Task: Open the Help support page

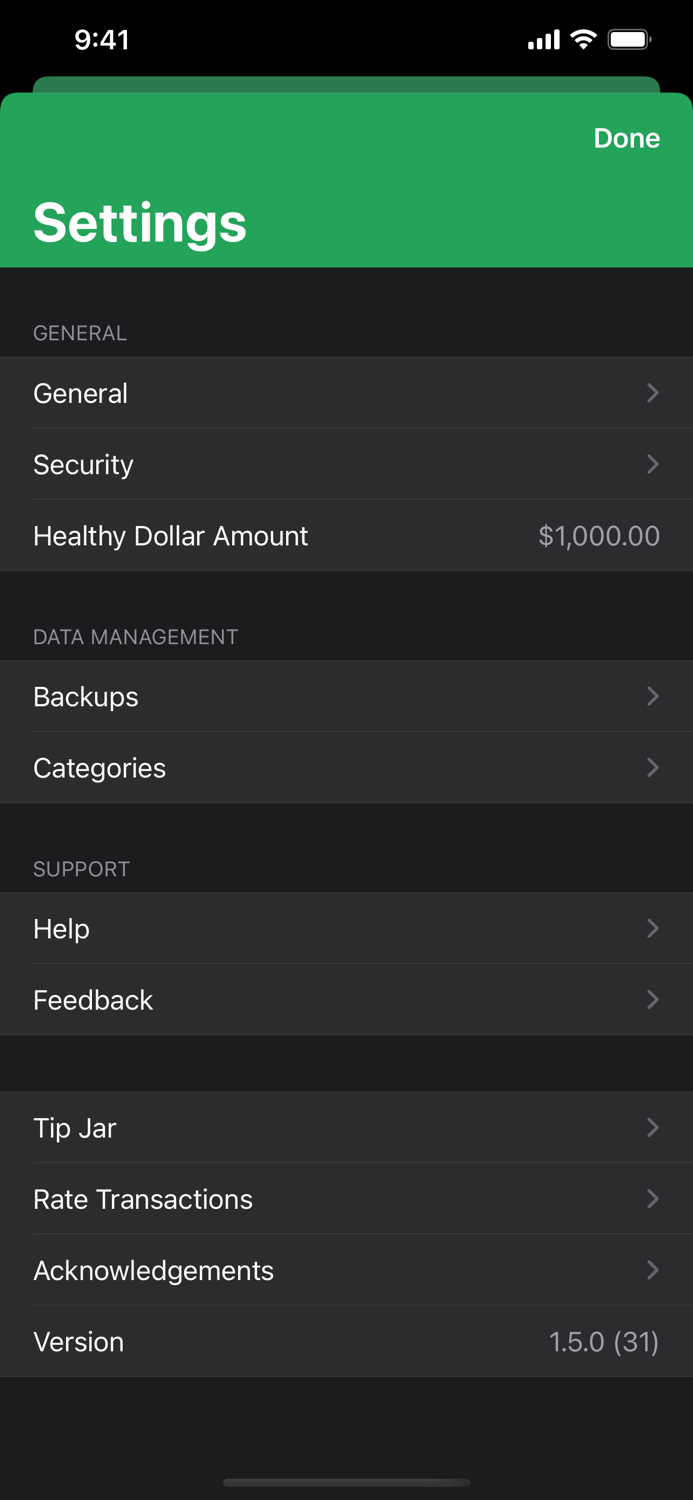Action: [61, 928]
